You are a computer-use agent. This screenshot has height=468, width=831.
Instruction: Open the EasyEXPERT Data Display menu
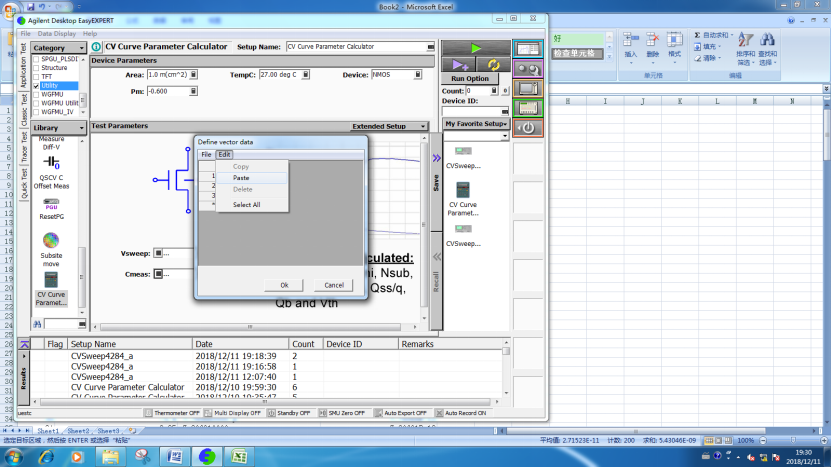(x=57, y=33)
